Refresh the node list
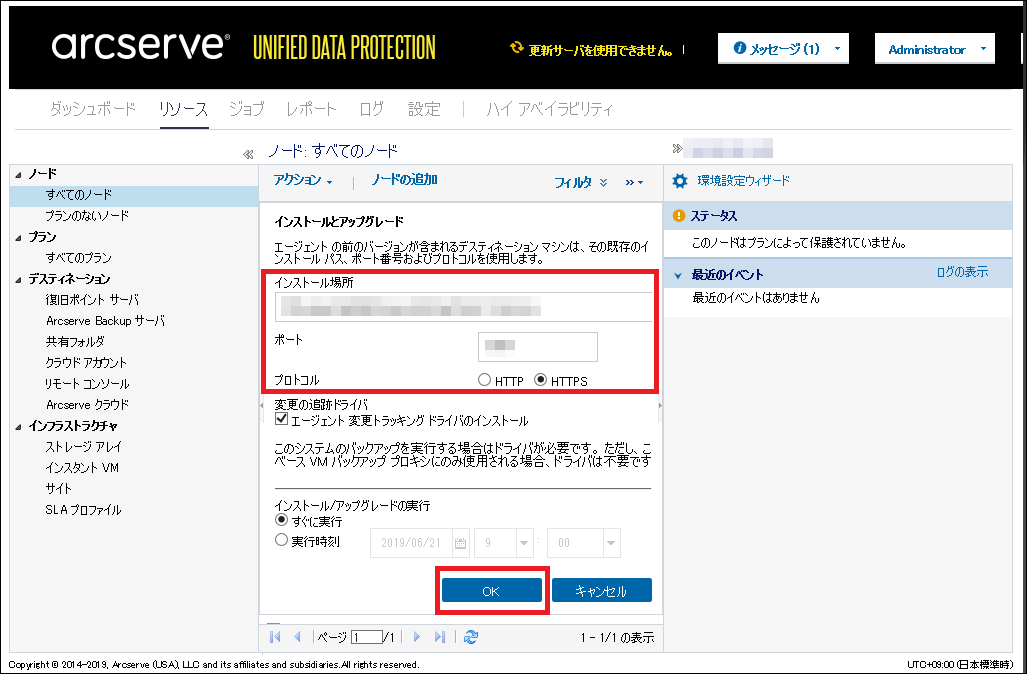Screen dimensions: 1027x674 [470, 637]
